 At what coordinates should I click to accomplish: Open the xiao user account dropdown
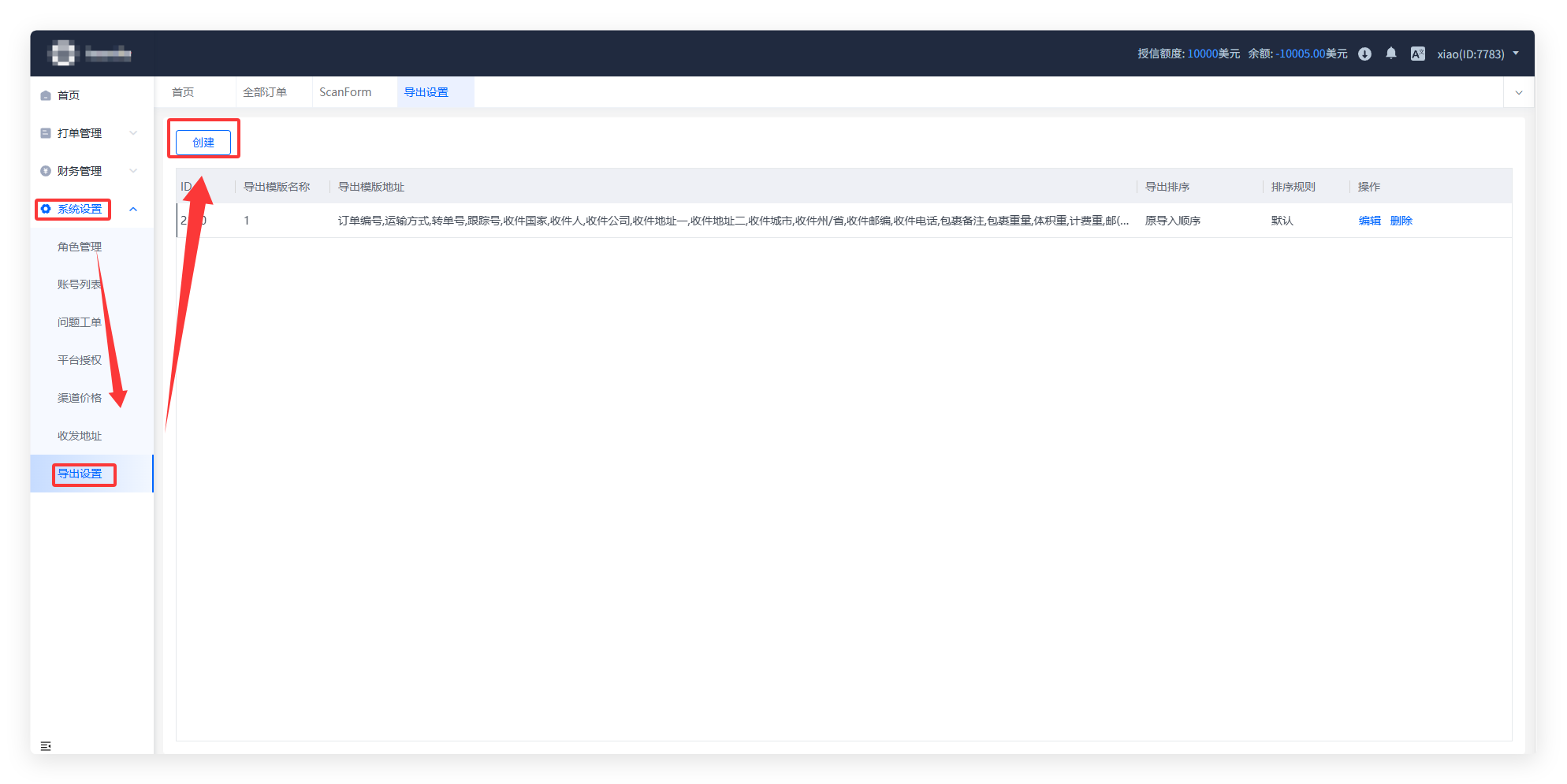tap(1477, 54)
